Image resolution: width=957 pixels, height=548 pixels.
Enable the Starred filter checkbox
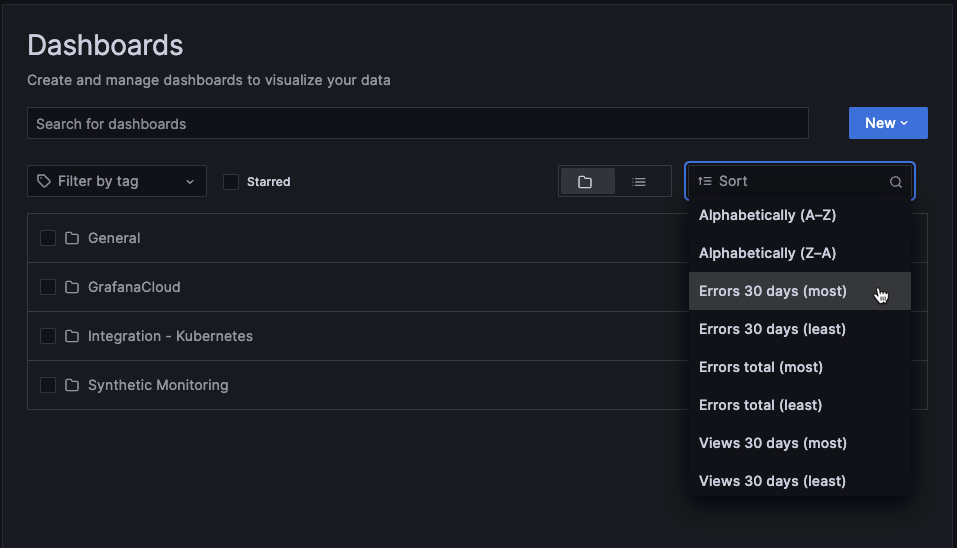click(x=231, y=182)
